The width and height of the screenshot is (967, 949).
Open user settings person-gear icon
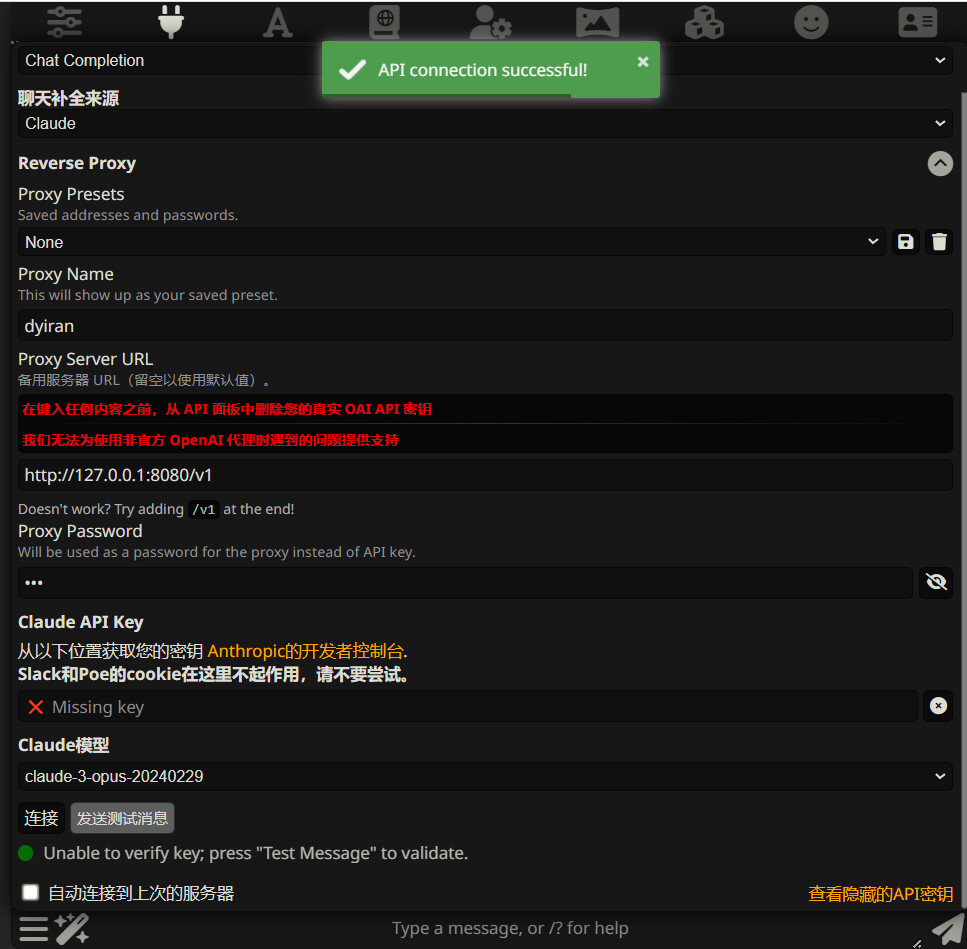click(x=490, y=21)
